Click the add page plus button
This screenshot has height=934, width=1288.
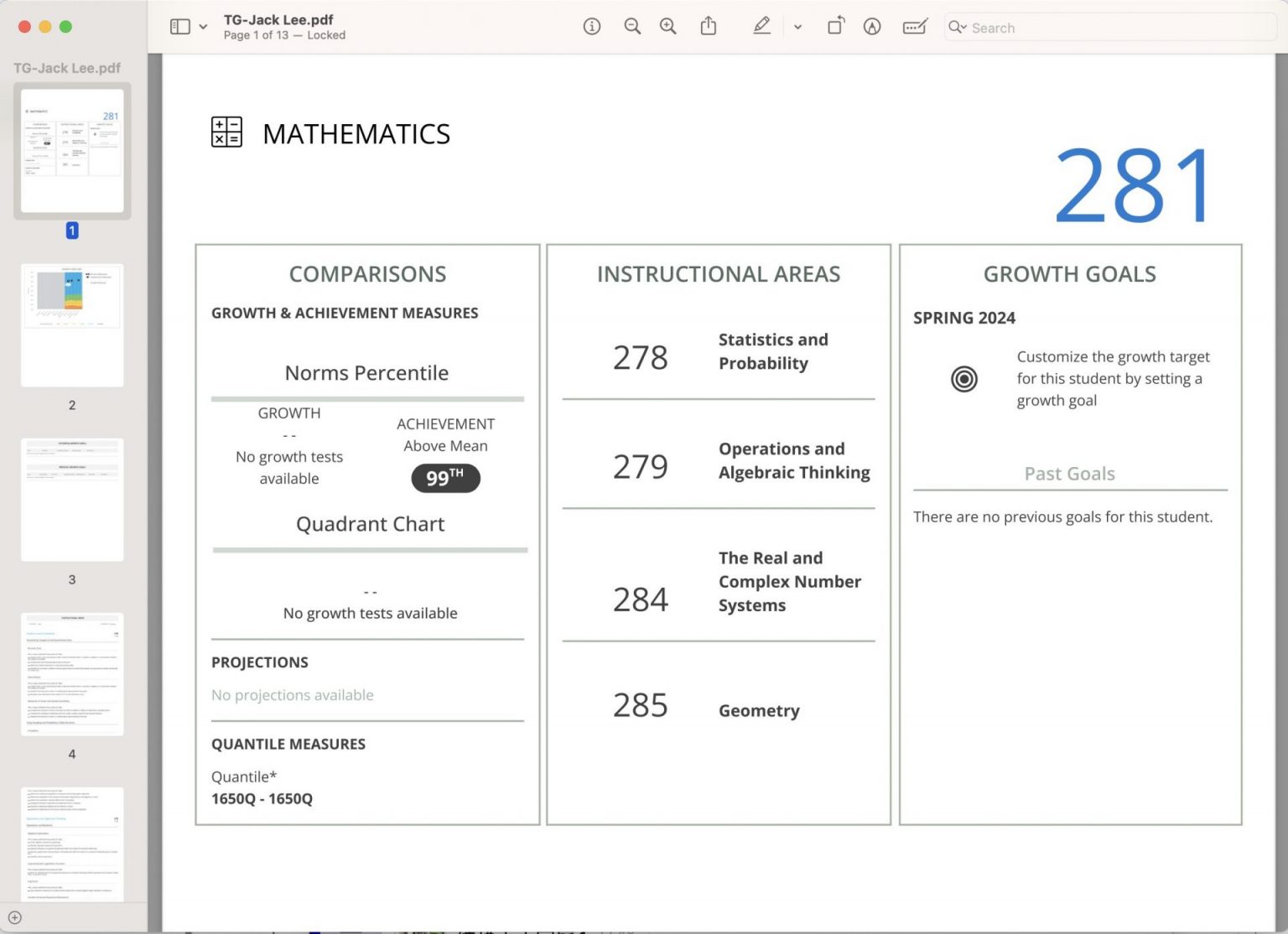pyautogui.click(x=14, y=917)
